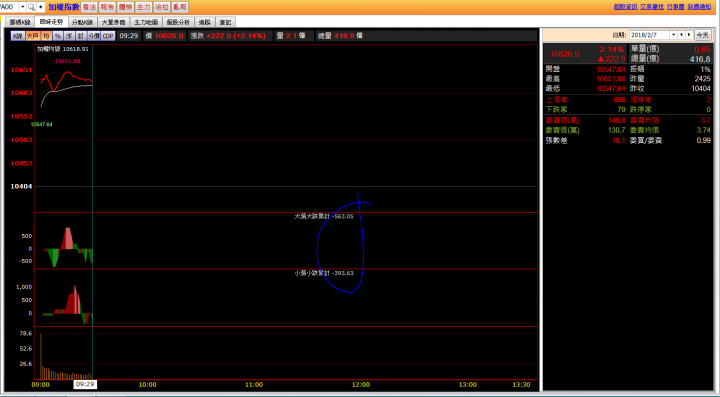Screen dimensions: 720x397
Task: Click the last red top button after 哈拉
Action: [x=180, y=7]
